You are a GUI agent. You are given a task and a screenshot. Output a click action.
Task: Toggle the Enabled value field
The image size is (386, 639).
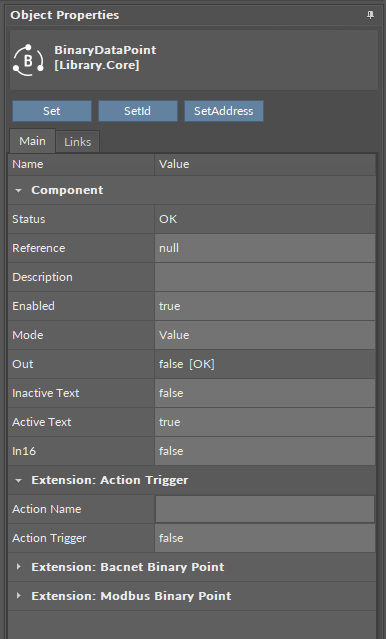[265, 306]
